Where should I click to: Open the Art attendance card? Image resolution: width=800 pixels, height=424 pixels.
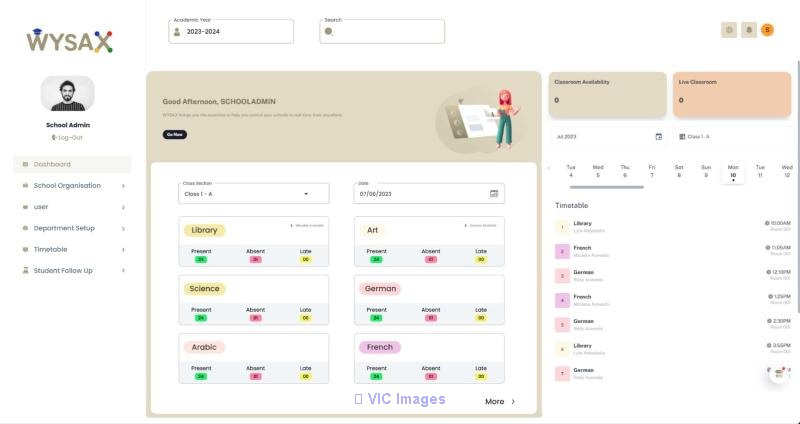[x=429, y=241]
